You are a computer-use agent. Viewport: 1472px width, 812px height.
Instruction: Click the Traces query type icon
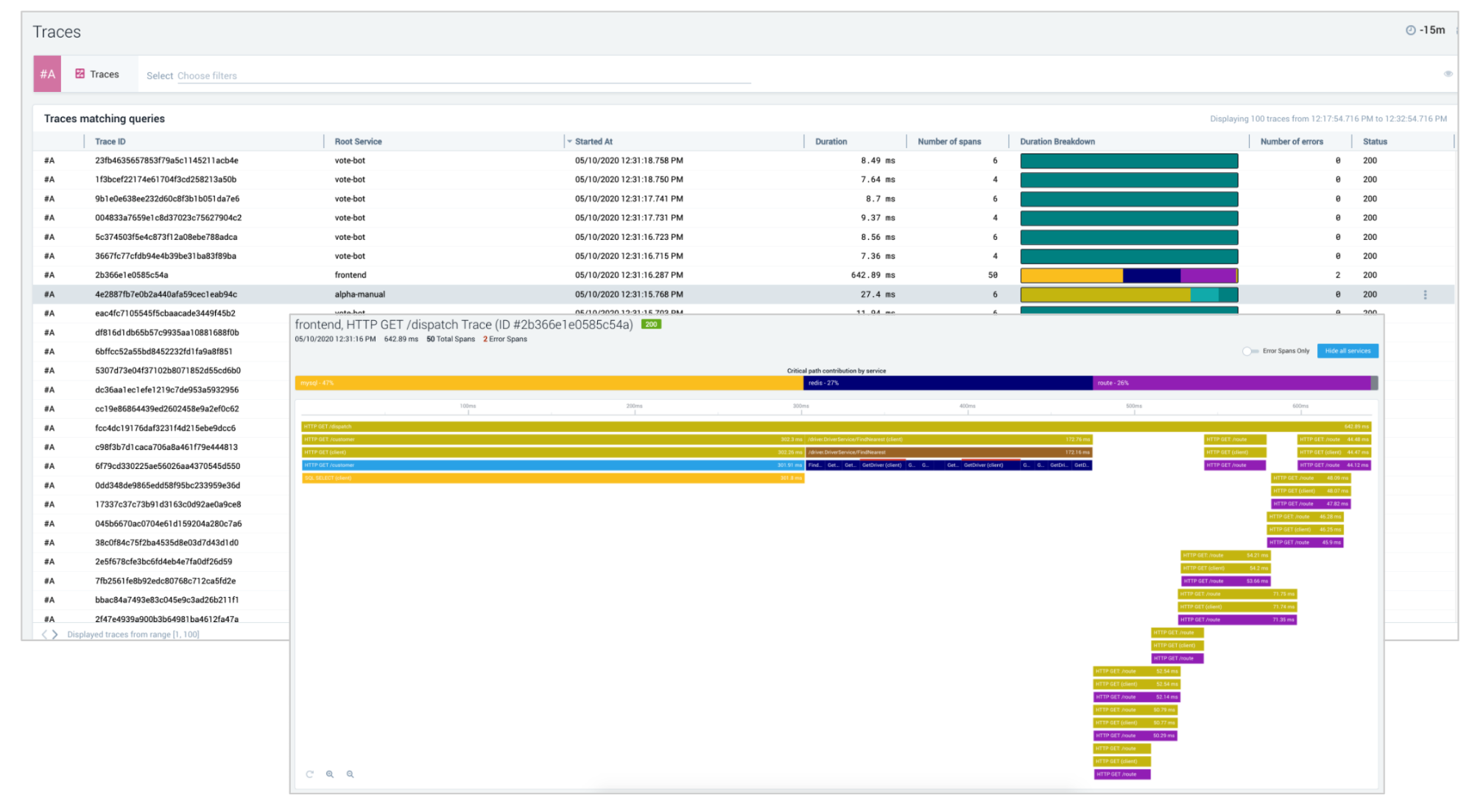pyautogui.click(x=80, y=74)
